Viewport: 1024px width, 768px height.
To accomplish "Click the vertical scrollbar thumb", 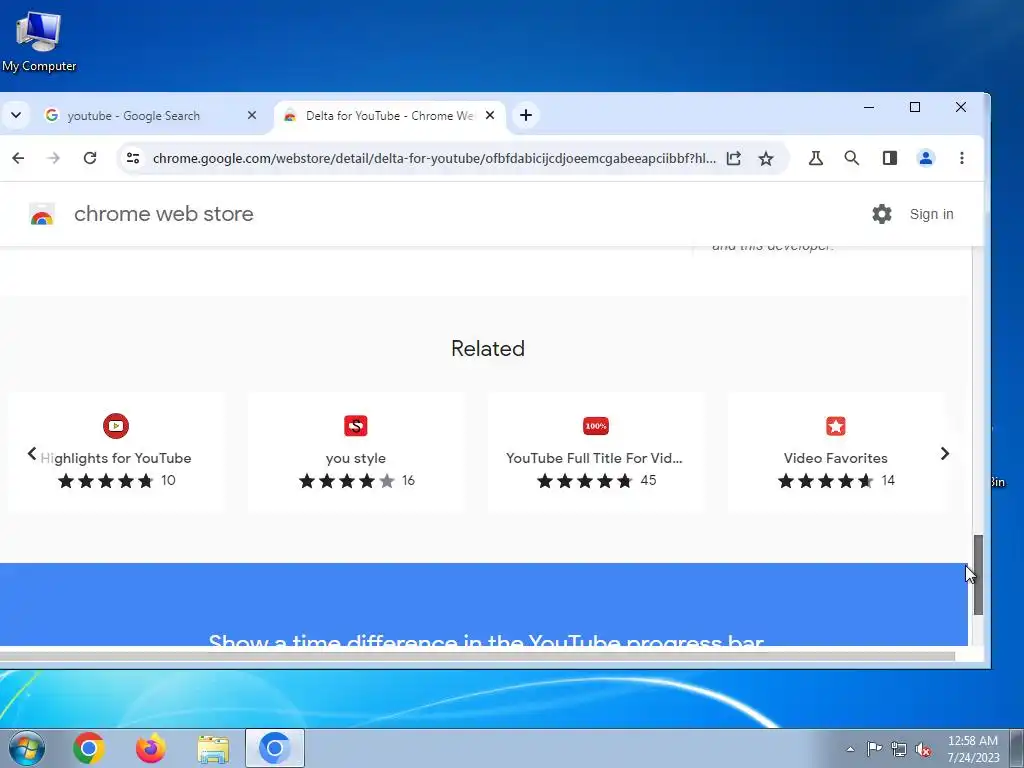I will tap(978, 575).
